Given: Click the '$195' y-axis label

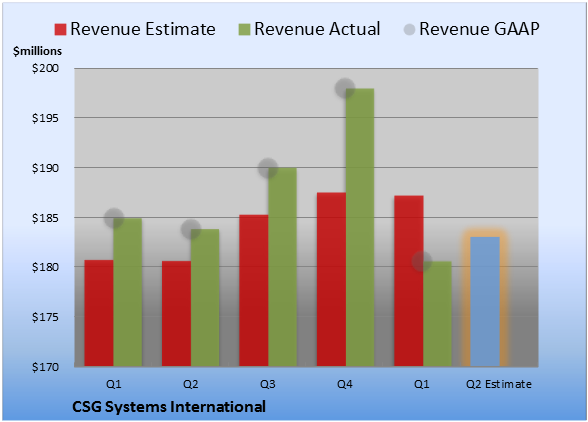Looking at the screenshot, I should tap(45, 118).
